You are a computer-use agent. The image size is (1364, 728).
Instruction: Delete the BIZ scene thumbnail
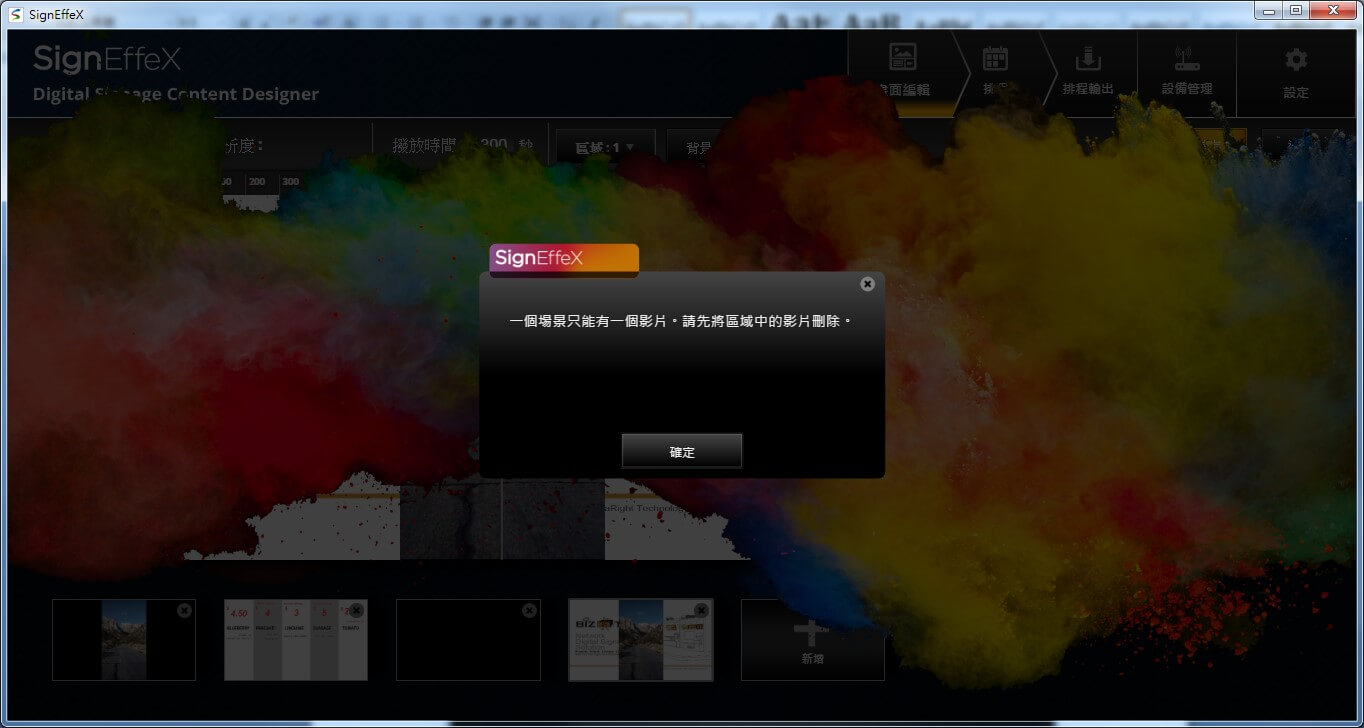(701, 610)
